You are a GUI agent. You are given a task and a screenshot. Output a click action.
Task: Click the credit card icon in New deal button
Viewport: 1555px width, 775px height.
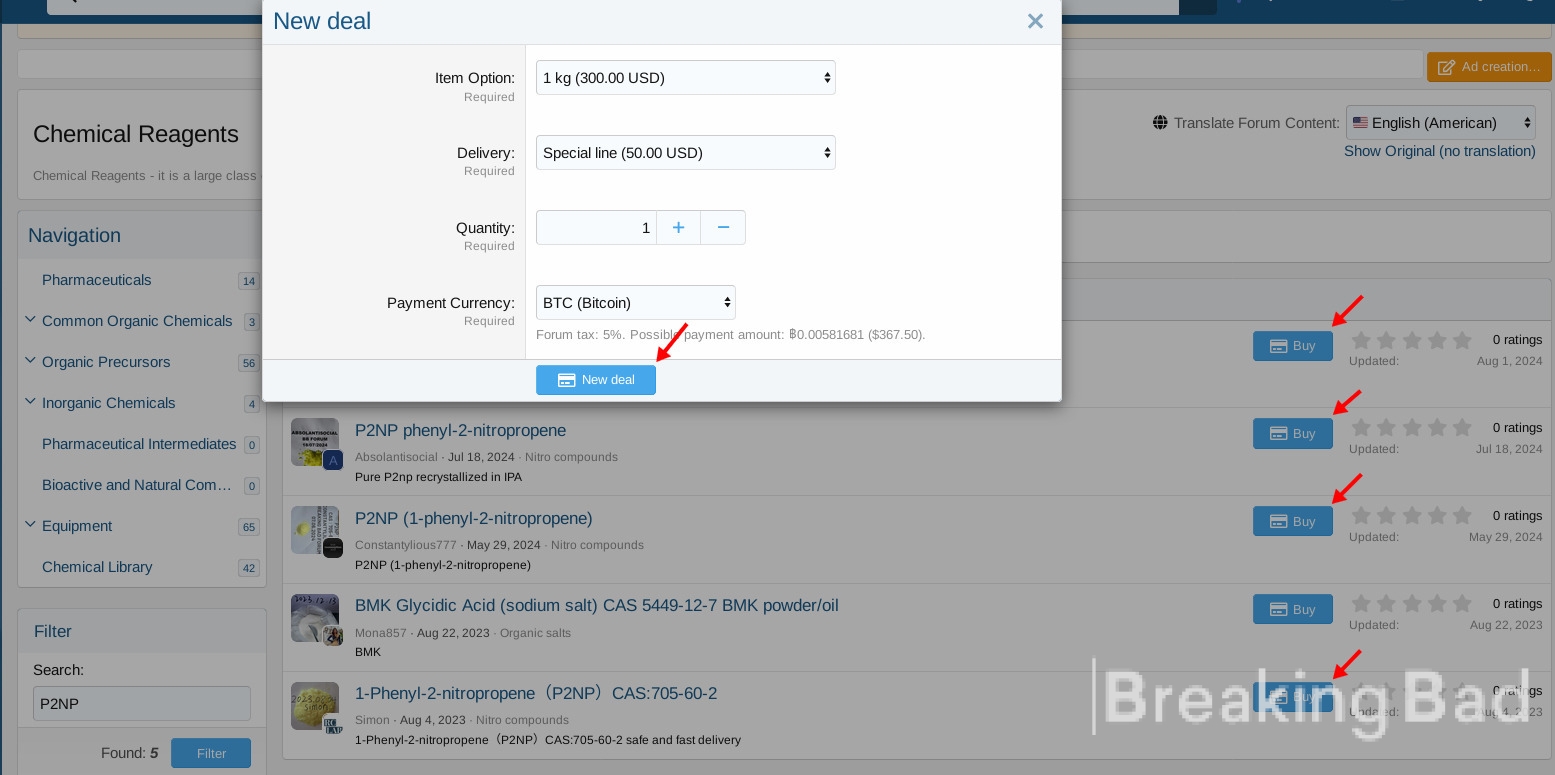566,380
